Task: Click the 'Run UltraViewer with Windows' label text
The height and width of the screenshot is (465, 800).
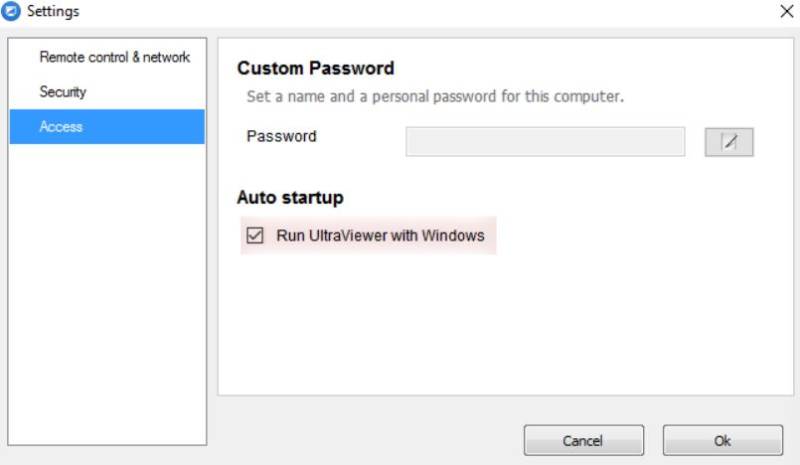Action: [x=380, y=236]
